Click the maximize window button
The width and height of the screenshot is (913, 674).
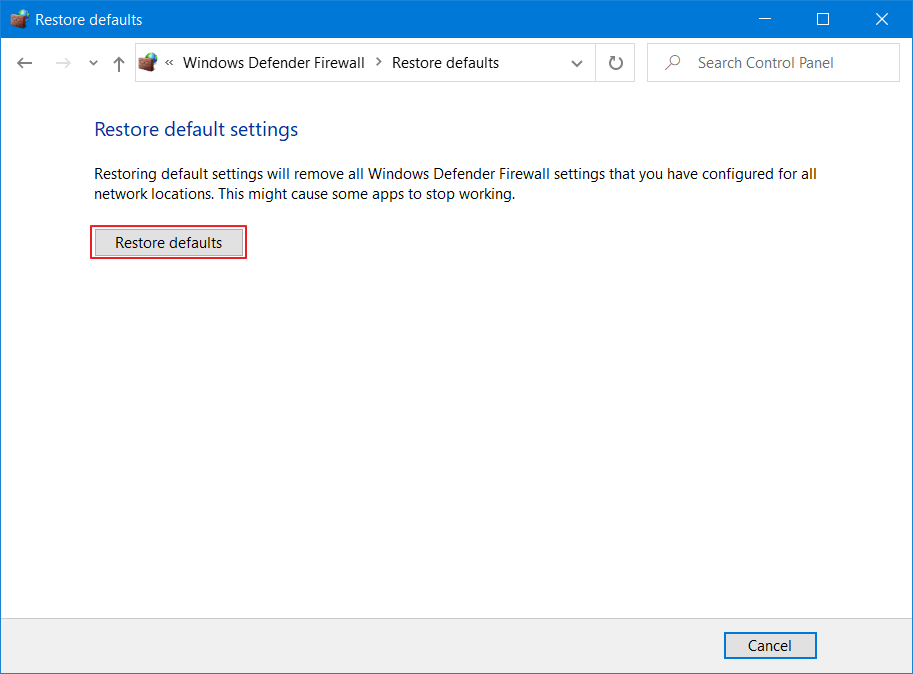(x=822, y=18)
